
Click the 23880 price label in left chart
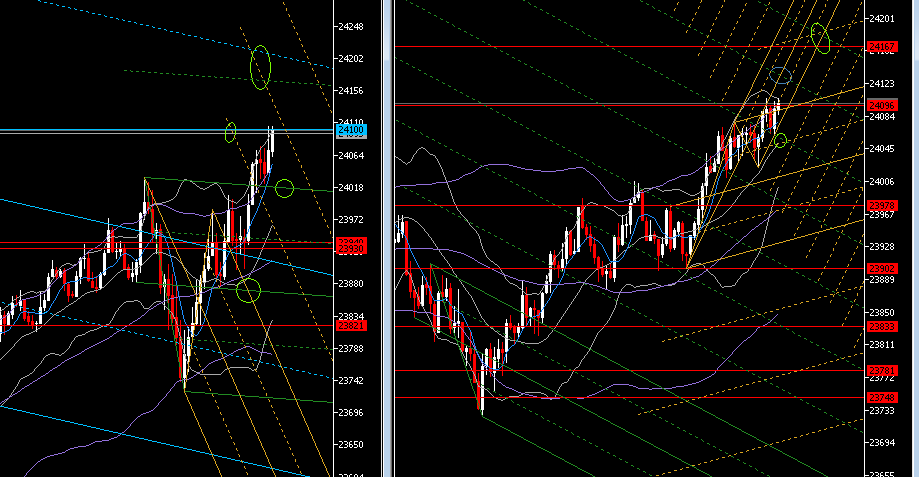pos(350,284)
